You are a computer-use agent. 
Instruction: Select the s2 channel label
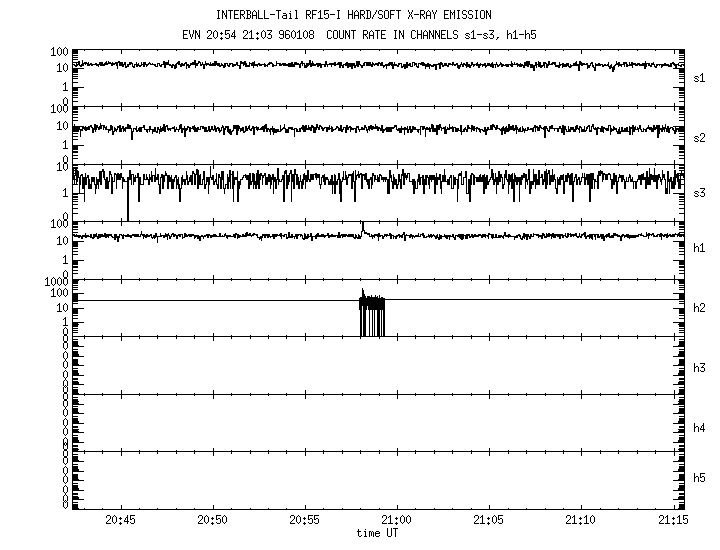700,135
